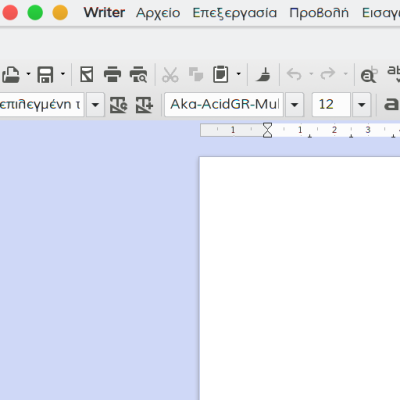Save document with floppy disk icon

click(x=45, y=74)
